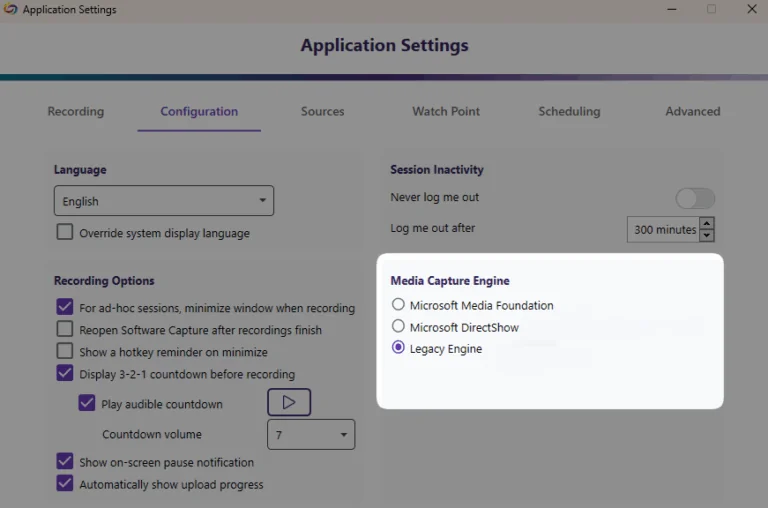Toggle Display 3-2-1 countdown before recording
This screenshot has height=508, width=768.
pyautogui.click(x=65, y=373)
